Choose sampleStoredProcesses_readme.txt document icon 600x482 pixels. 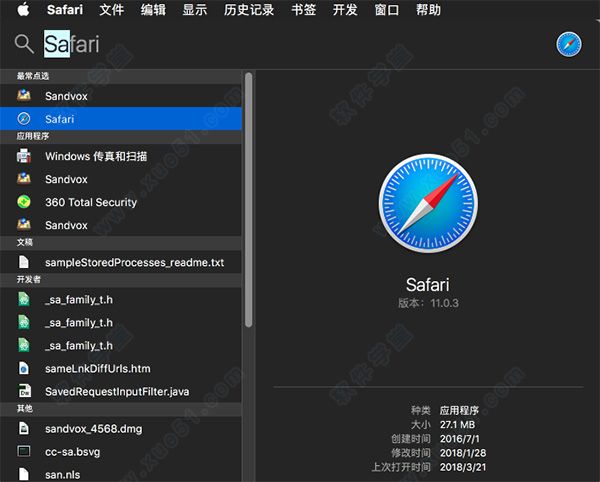24,262
